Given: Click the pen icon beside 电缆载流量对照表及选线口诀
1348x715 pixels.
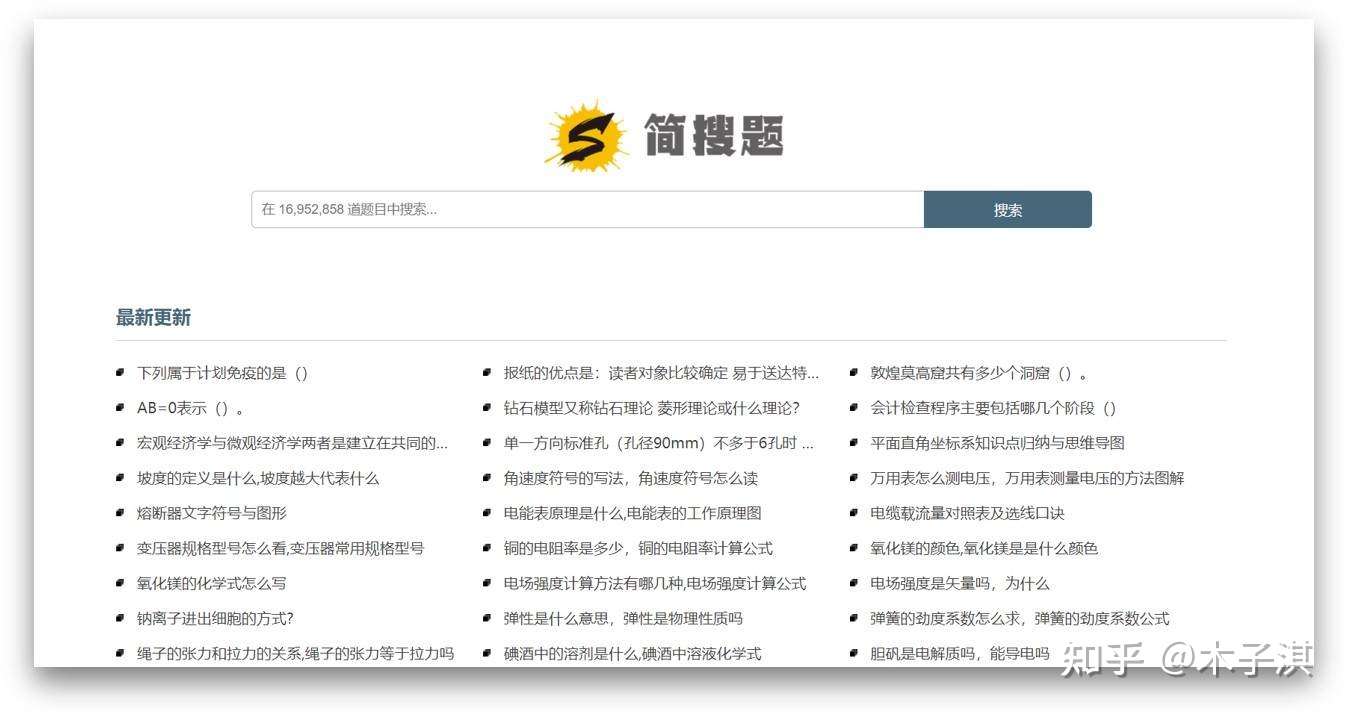Looking at the screenshot, I should [x=852, y=512].
